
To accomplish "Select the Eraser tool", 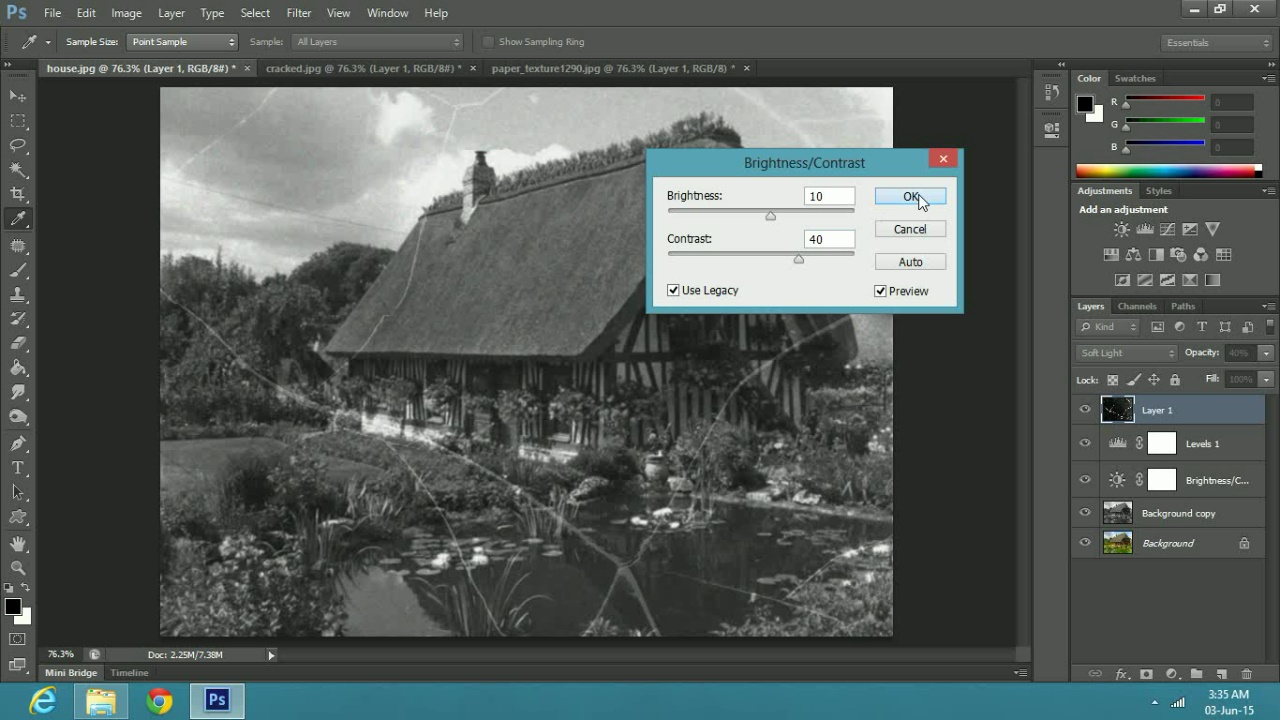I will point(18,343).
